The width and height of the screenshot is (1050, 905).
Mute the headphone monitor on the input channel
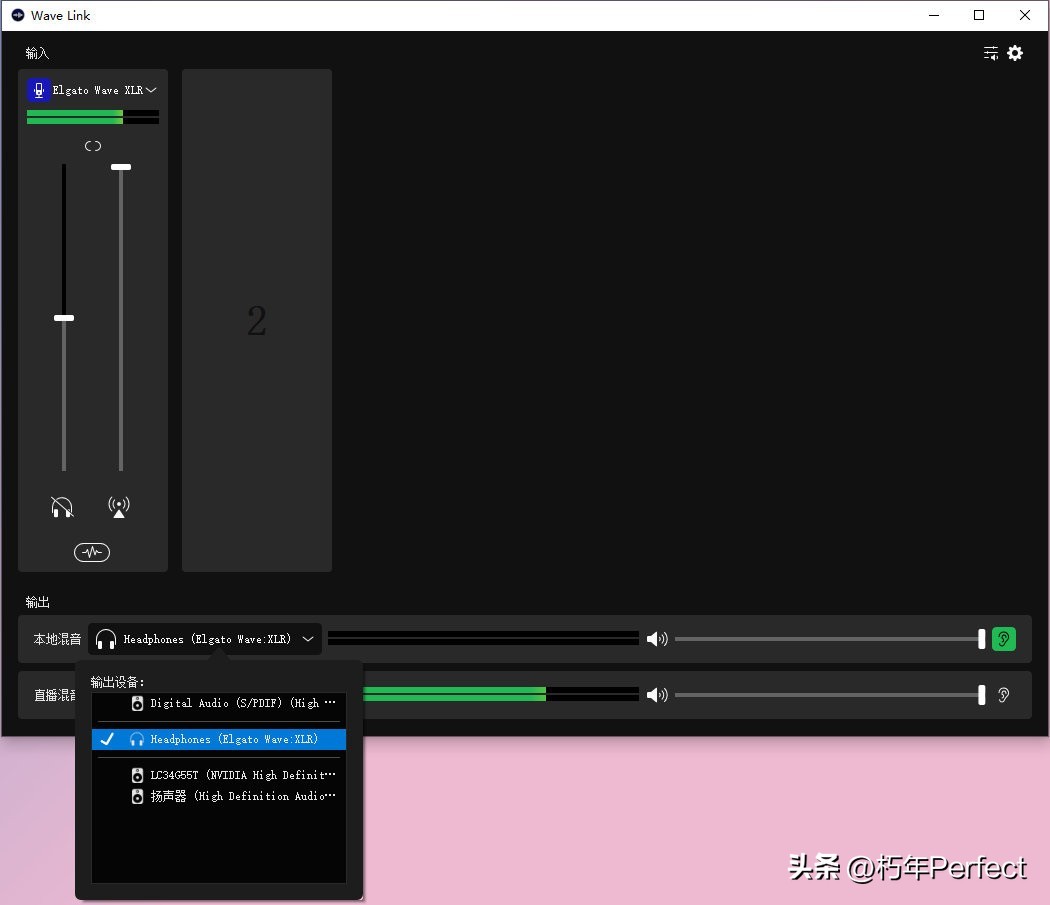pyautogui.click(x=62, y=507)
